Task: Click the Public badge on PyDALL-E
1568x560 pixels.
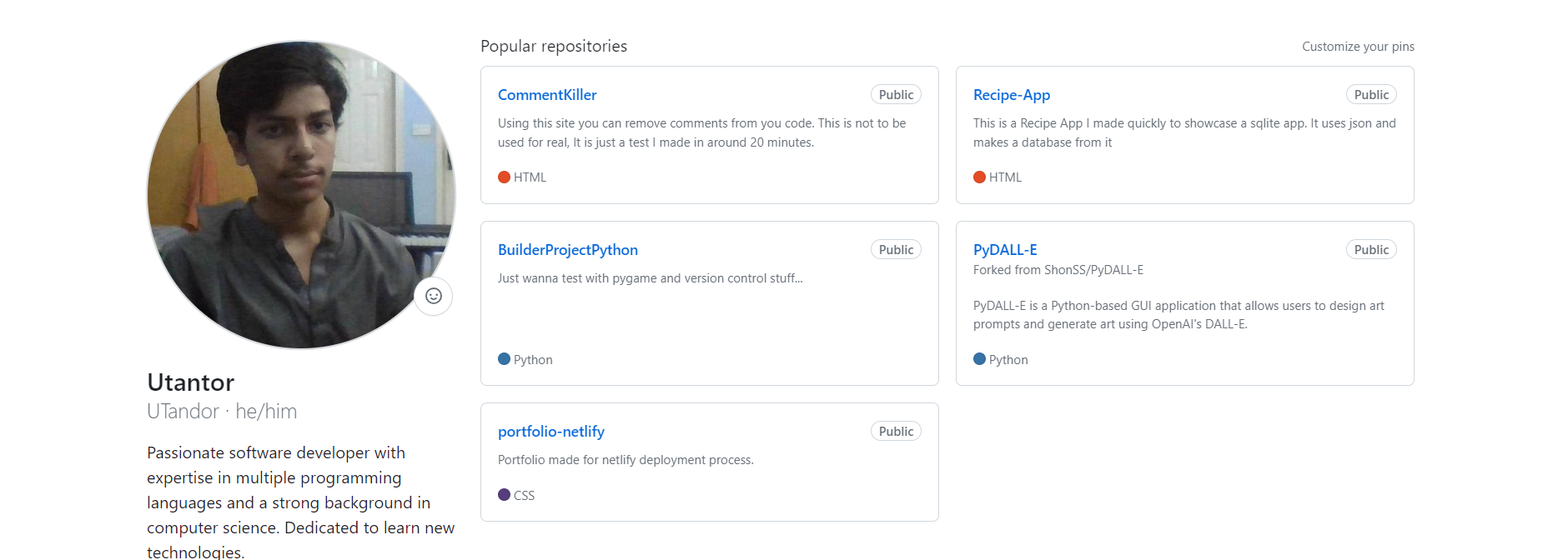Action: pyautogui.click(x=1371, y=250)
